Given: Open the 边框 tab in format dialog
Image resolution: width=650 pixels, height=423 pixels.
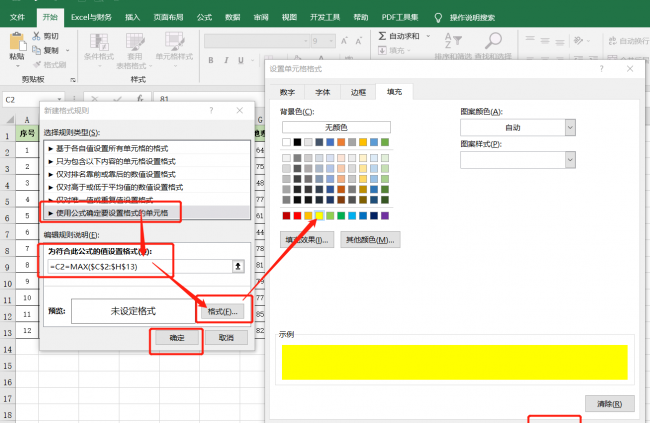Looking at the screenshot, I should [x=358, y=92].
